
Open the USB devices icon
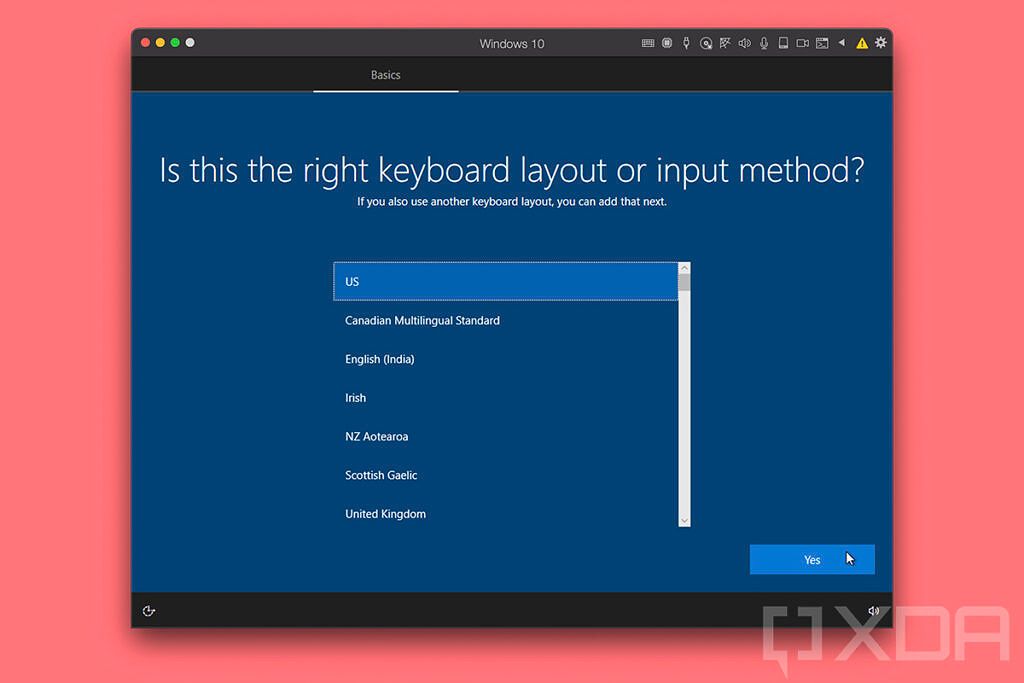(686, 43)
